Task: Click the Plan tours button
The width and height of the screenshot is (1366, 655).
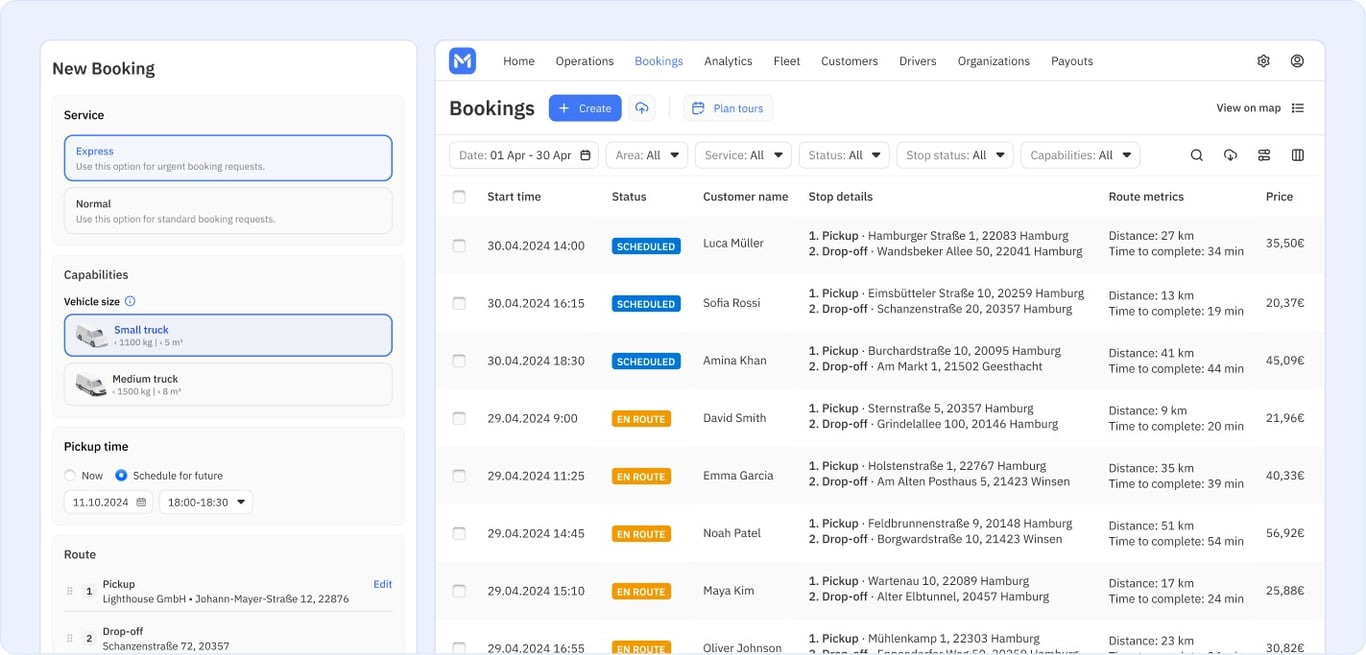Action: (728, 108)
